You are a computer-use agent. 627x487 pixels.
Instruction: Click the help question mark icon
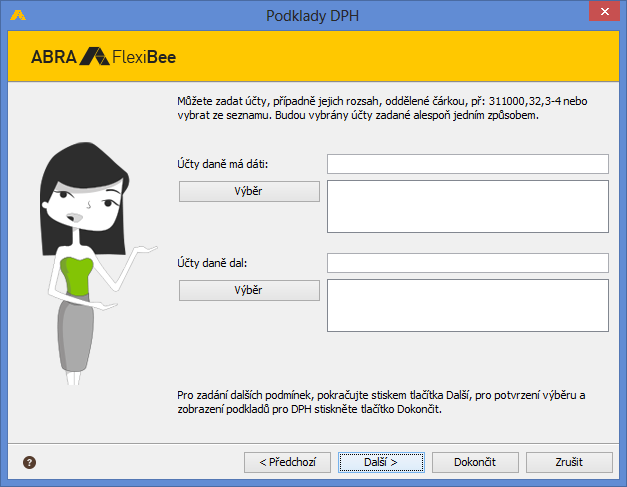(x=29, y=462)
